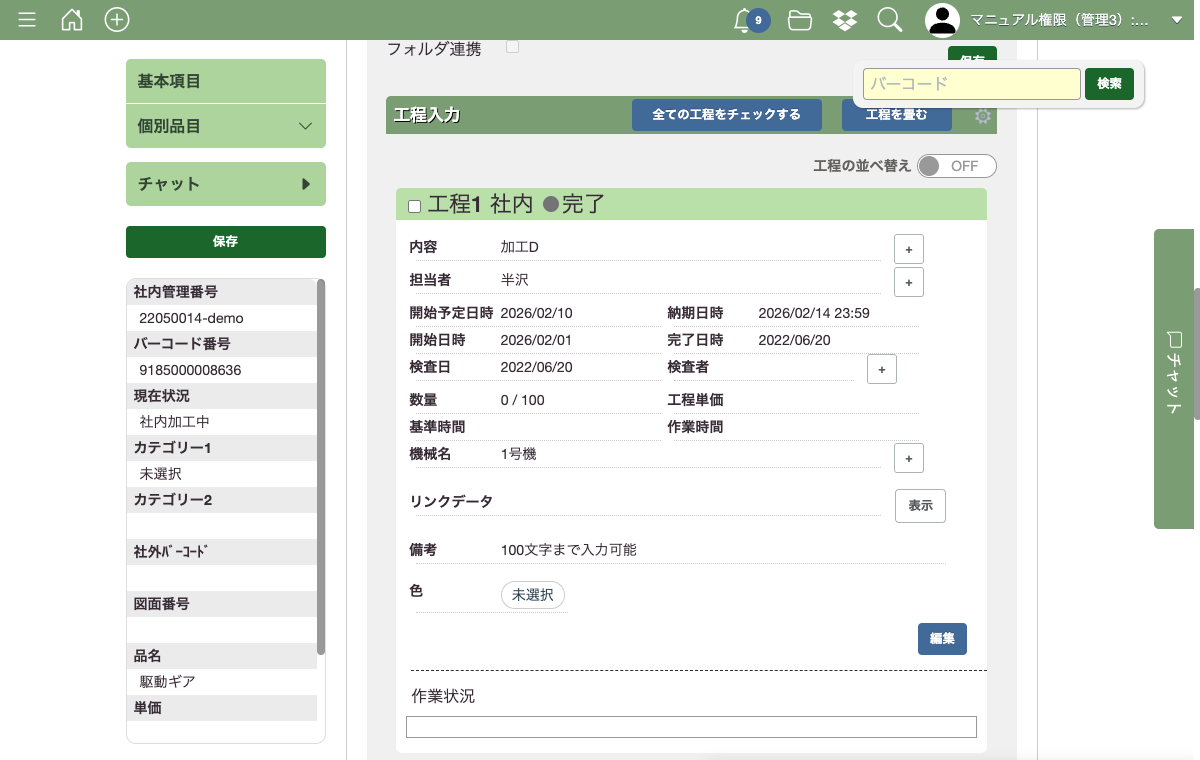Screen dimensions: 1200x760
Task: Click the plus circle add icon
Action: click(117, 20)
